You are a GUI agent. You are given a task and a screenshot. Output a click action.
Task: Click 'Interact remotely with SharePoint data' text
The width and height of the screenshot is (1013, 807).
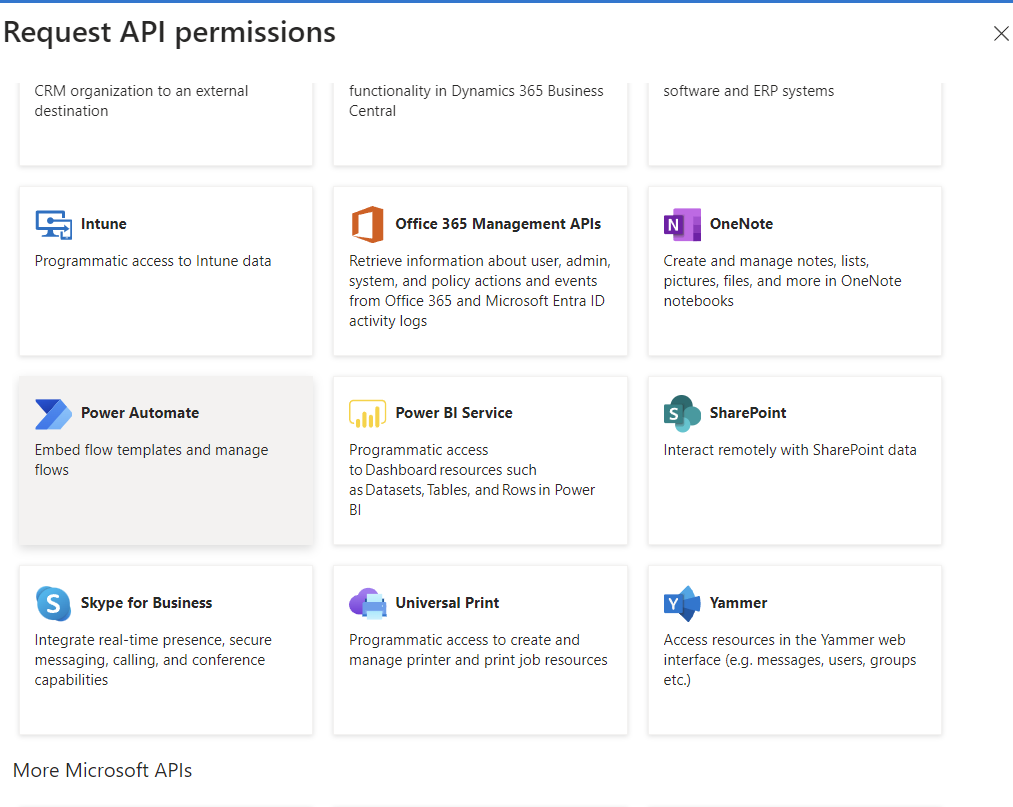tap(789, 450)
